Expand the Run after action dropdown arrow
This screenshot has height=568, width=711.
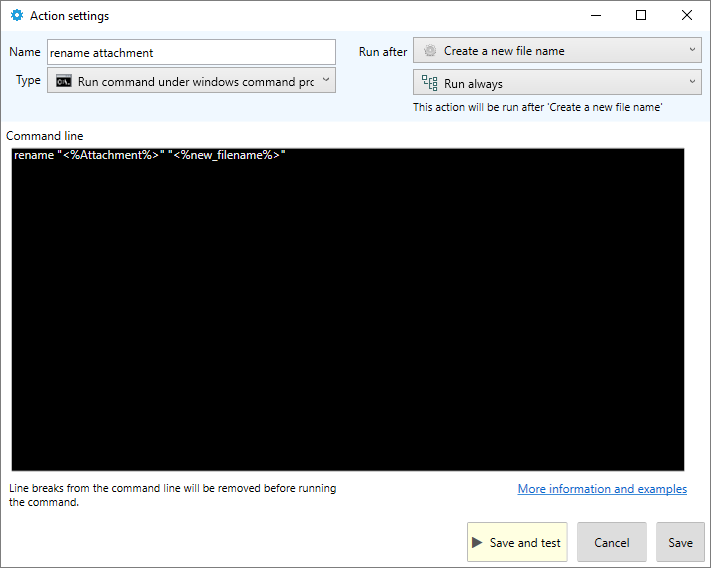[x=692, y=49]
